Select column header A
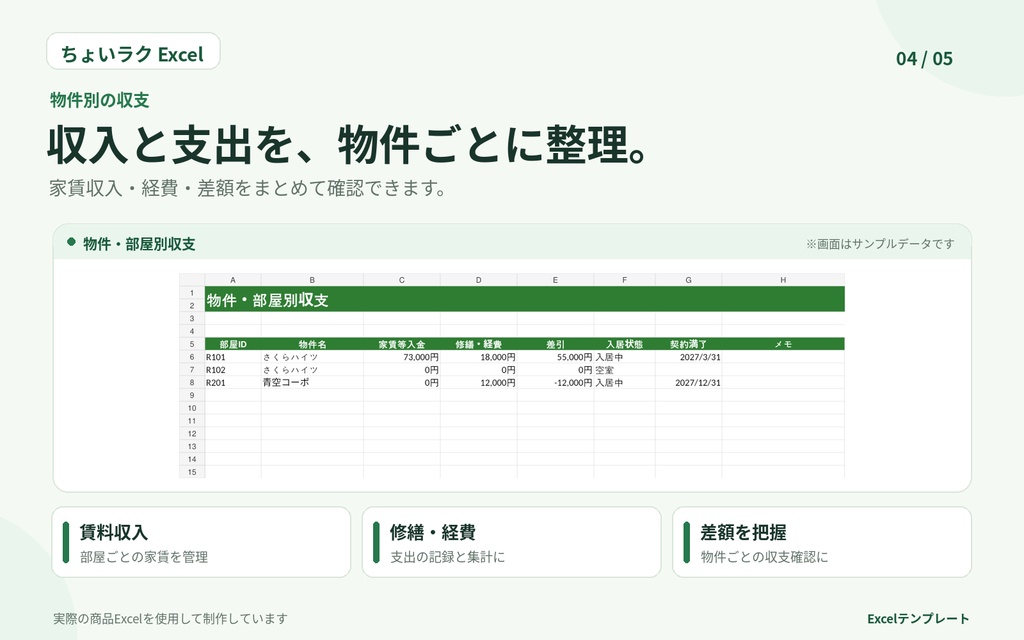The height and width of the screenshot is (640, 1024). pos(232,280)
